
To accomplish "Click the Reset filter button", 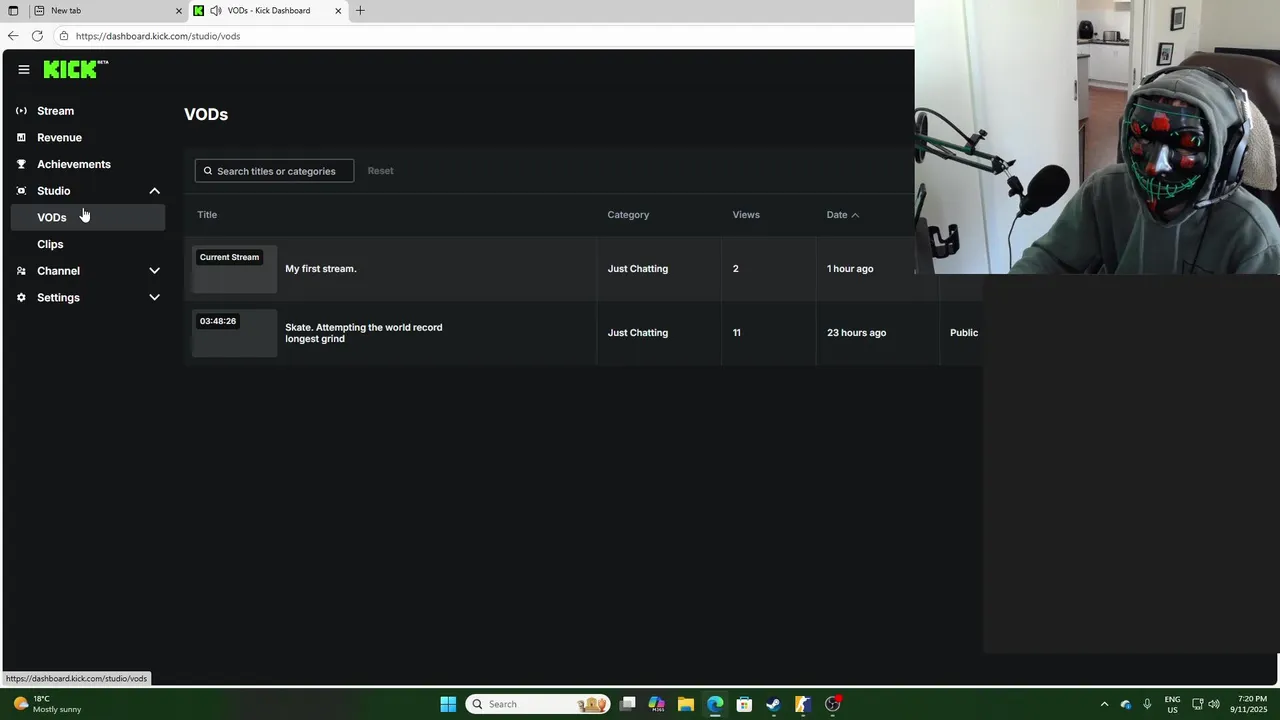I will pos(380,171).
